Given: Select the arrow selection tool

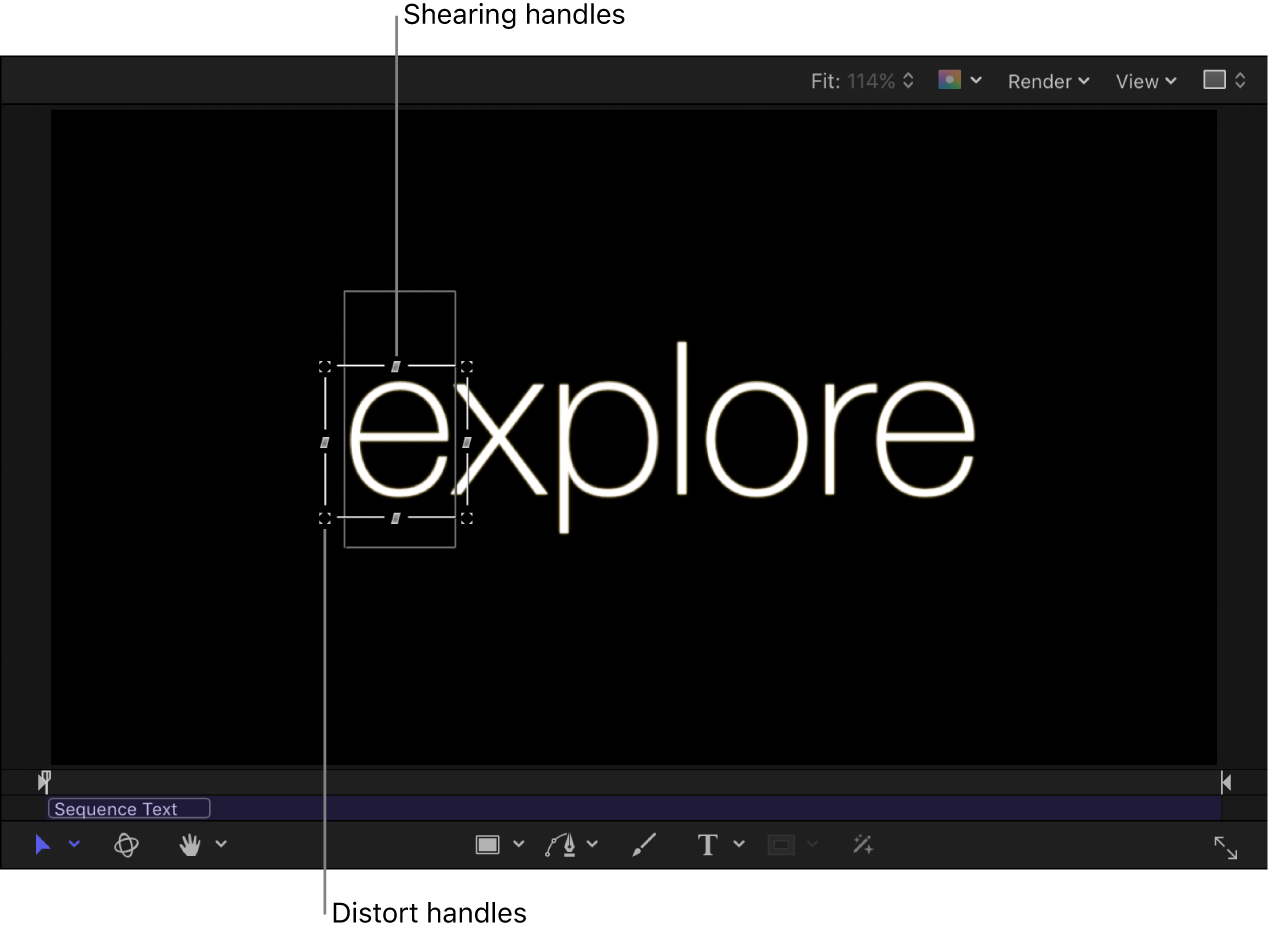Looking at the screenshot, I should [42, 844].
